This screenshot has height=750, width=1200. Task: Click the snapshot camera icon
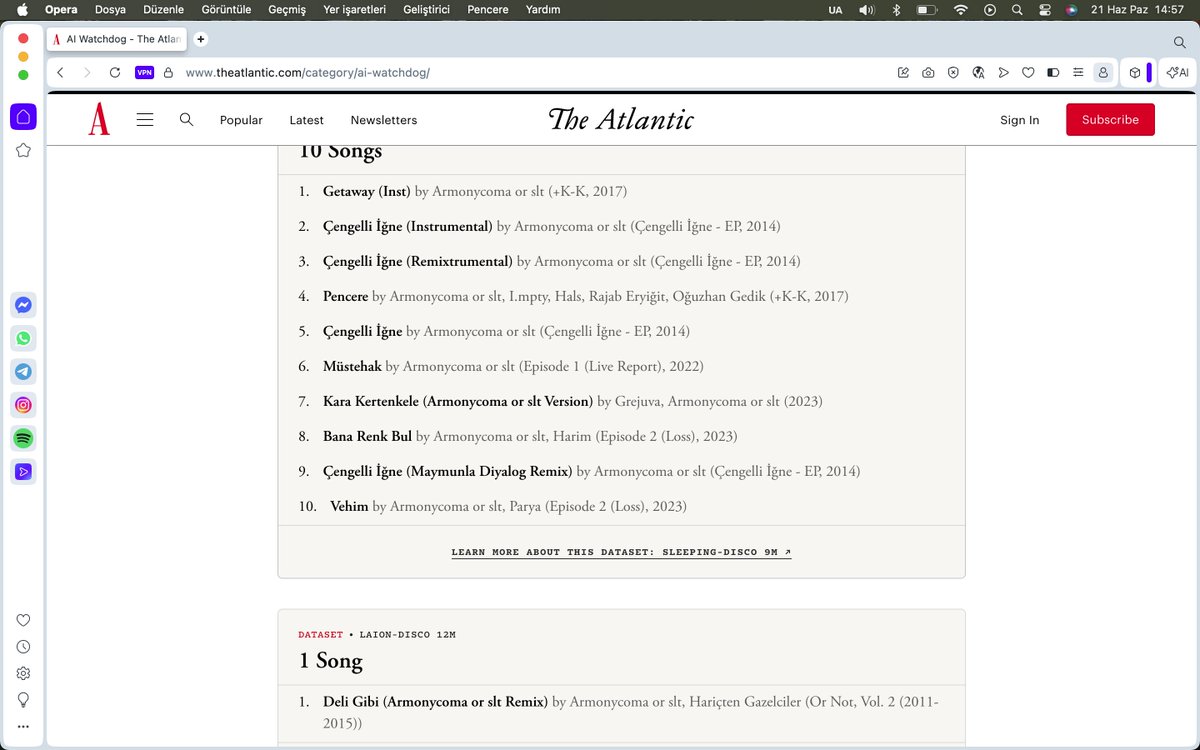coord(928,72)
